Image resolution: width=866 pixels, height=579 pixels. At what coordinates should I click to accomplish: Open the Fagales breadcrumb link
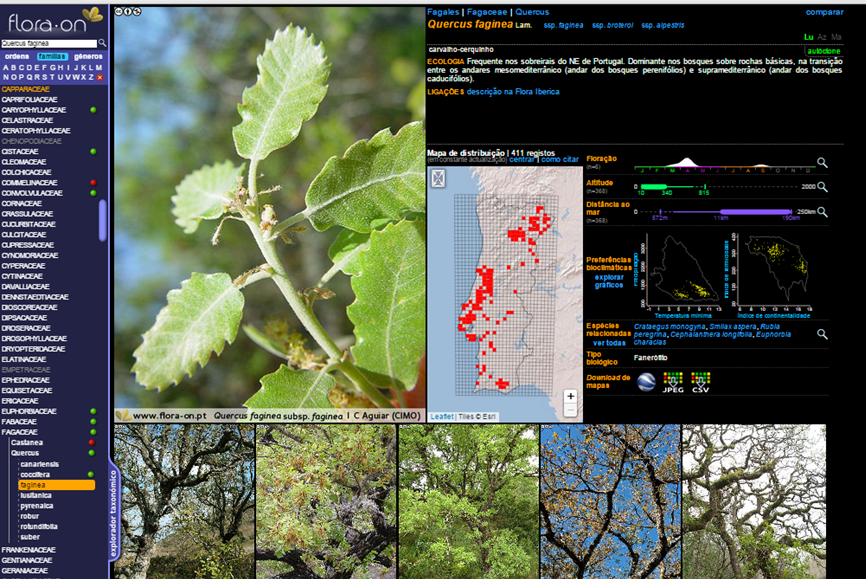tap(443, 12)
